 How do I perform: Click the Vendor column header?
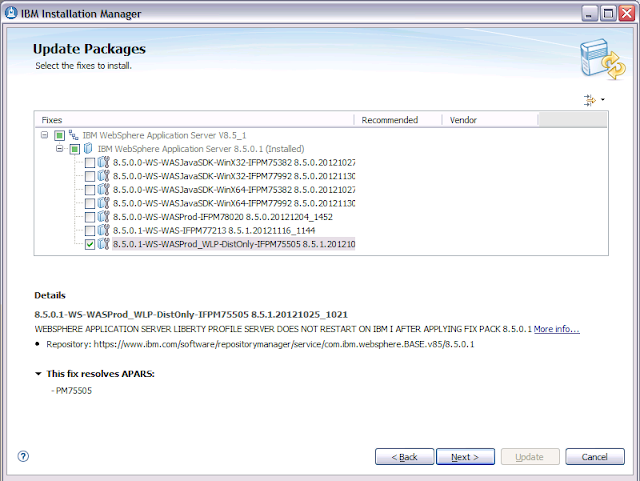pyautogui.click(x=490, y=120)
